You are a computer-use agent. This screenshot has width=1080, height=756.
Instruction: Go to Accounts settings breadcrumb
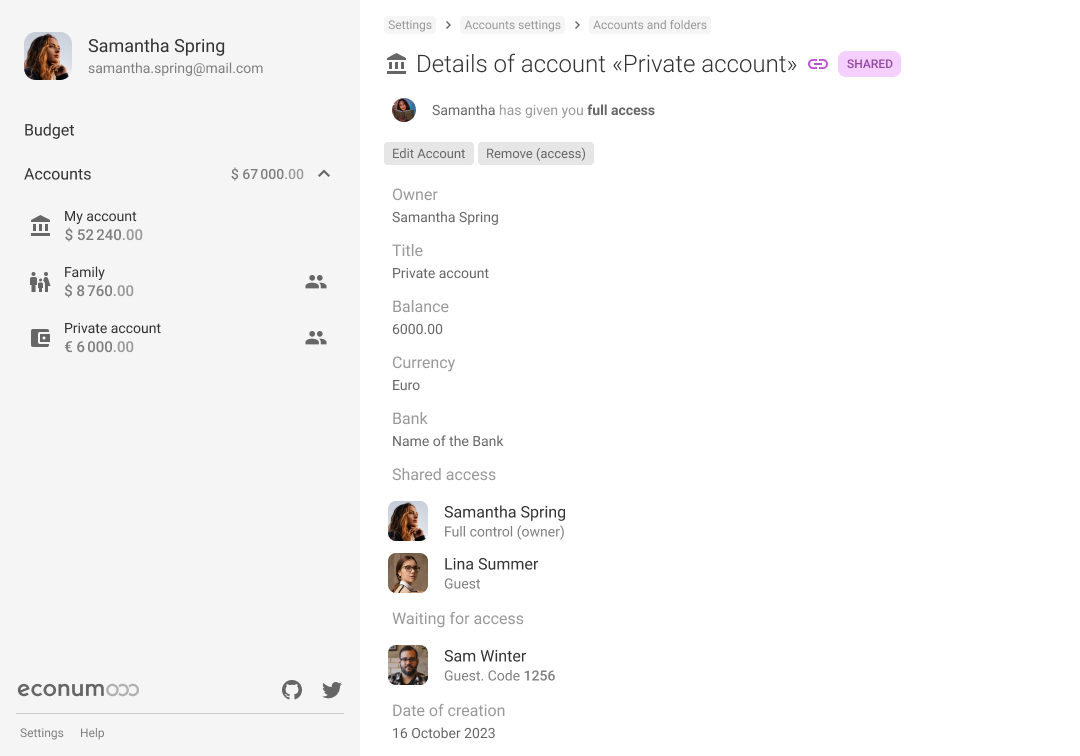[x=512, y=25]
